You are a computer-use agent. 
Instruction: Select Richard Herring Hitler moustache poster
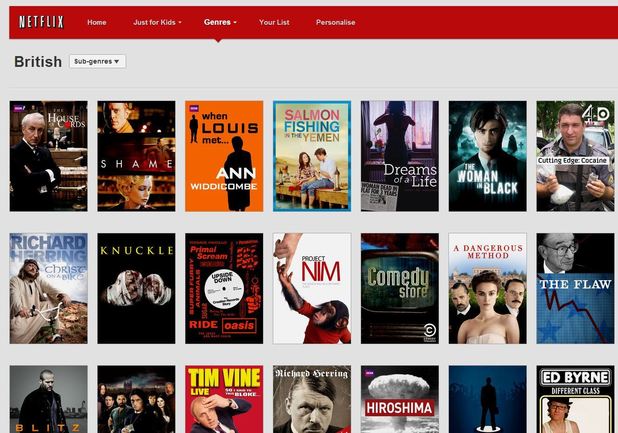click(312, 399)
